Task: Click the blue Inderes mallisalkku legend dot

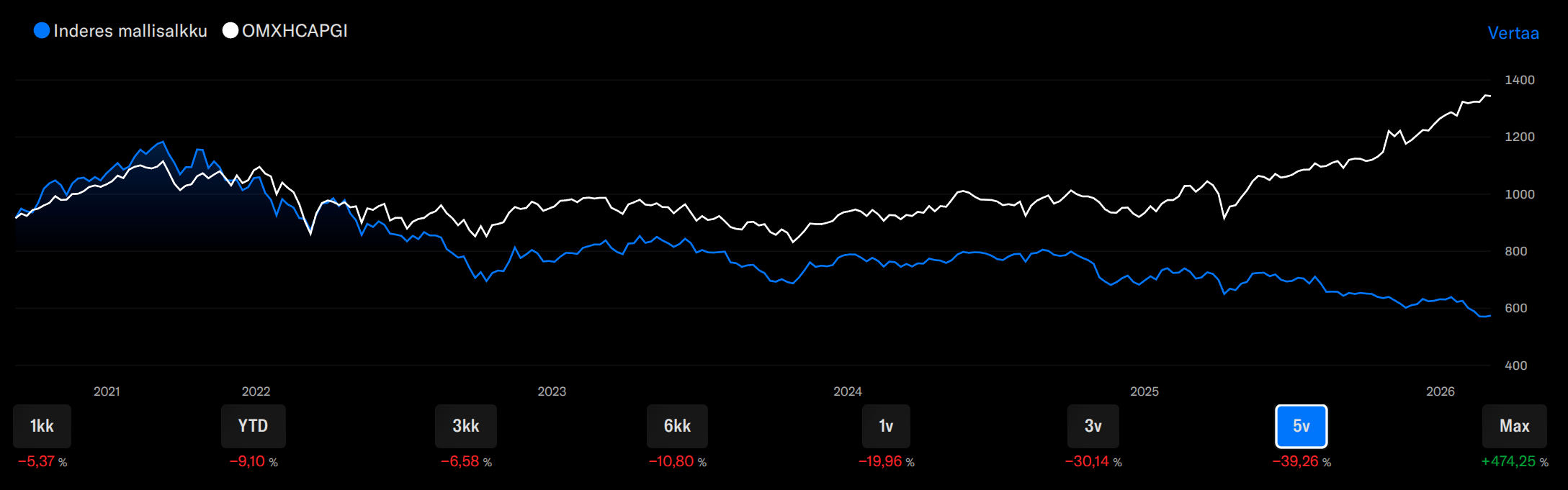Action: coord(42,30)
